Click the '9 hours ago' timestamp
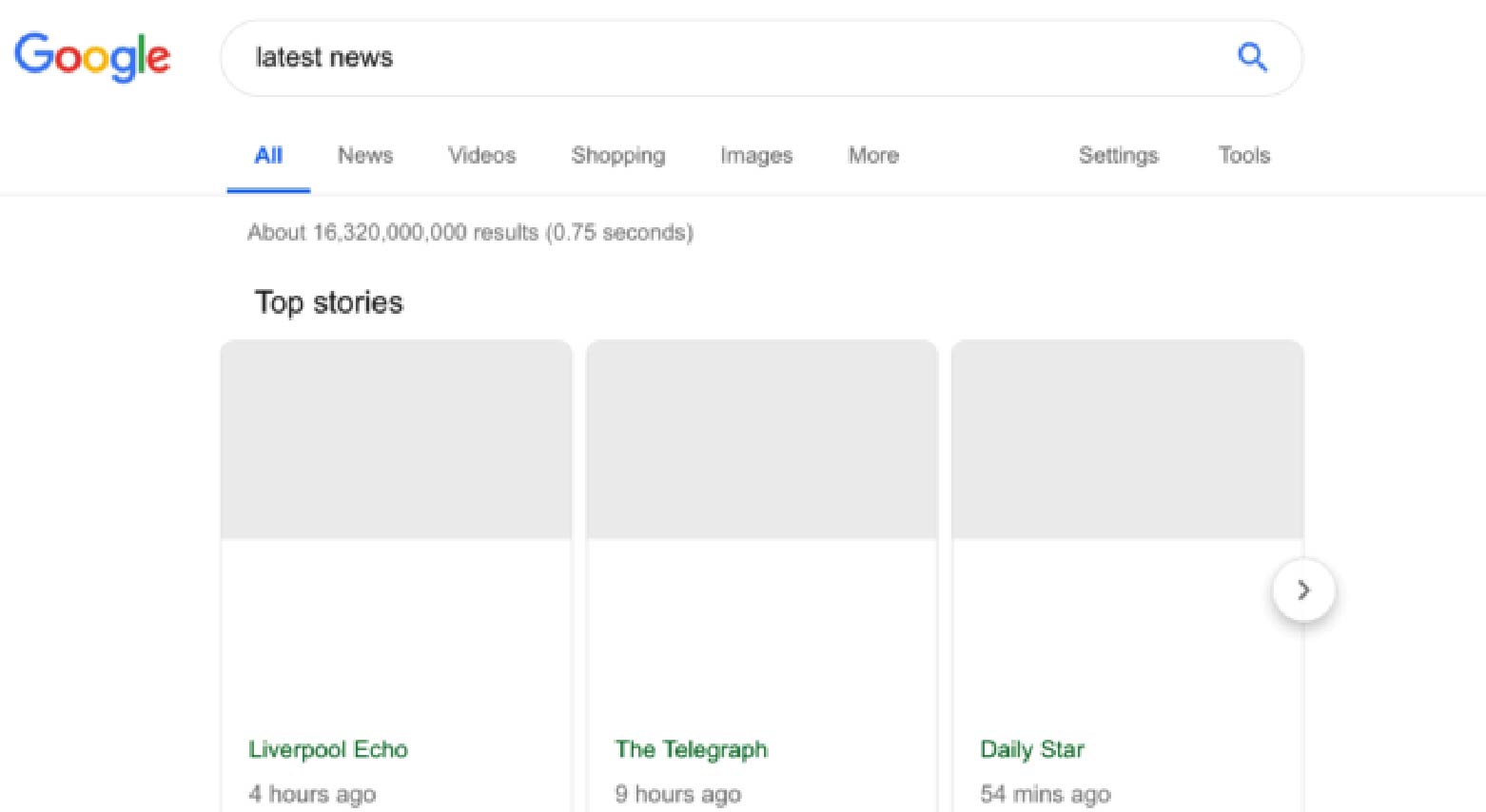Screen dimensions: 1486x812 click(x=678, y=794)
